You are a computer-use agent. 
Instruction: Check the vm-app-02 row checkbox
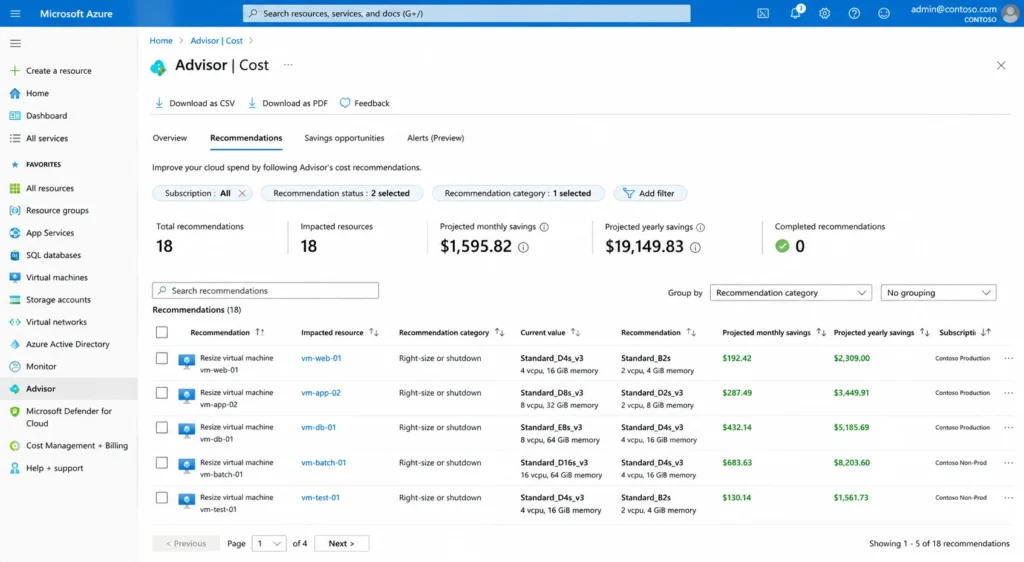pos(162,393)
